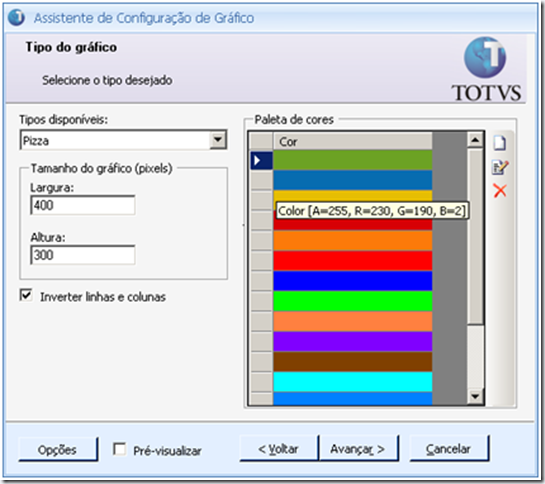Click the palette vertical scrollbar thumb
This screenshot has width=545, height=484.
tap(475, 236)
